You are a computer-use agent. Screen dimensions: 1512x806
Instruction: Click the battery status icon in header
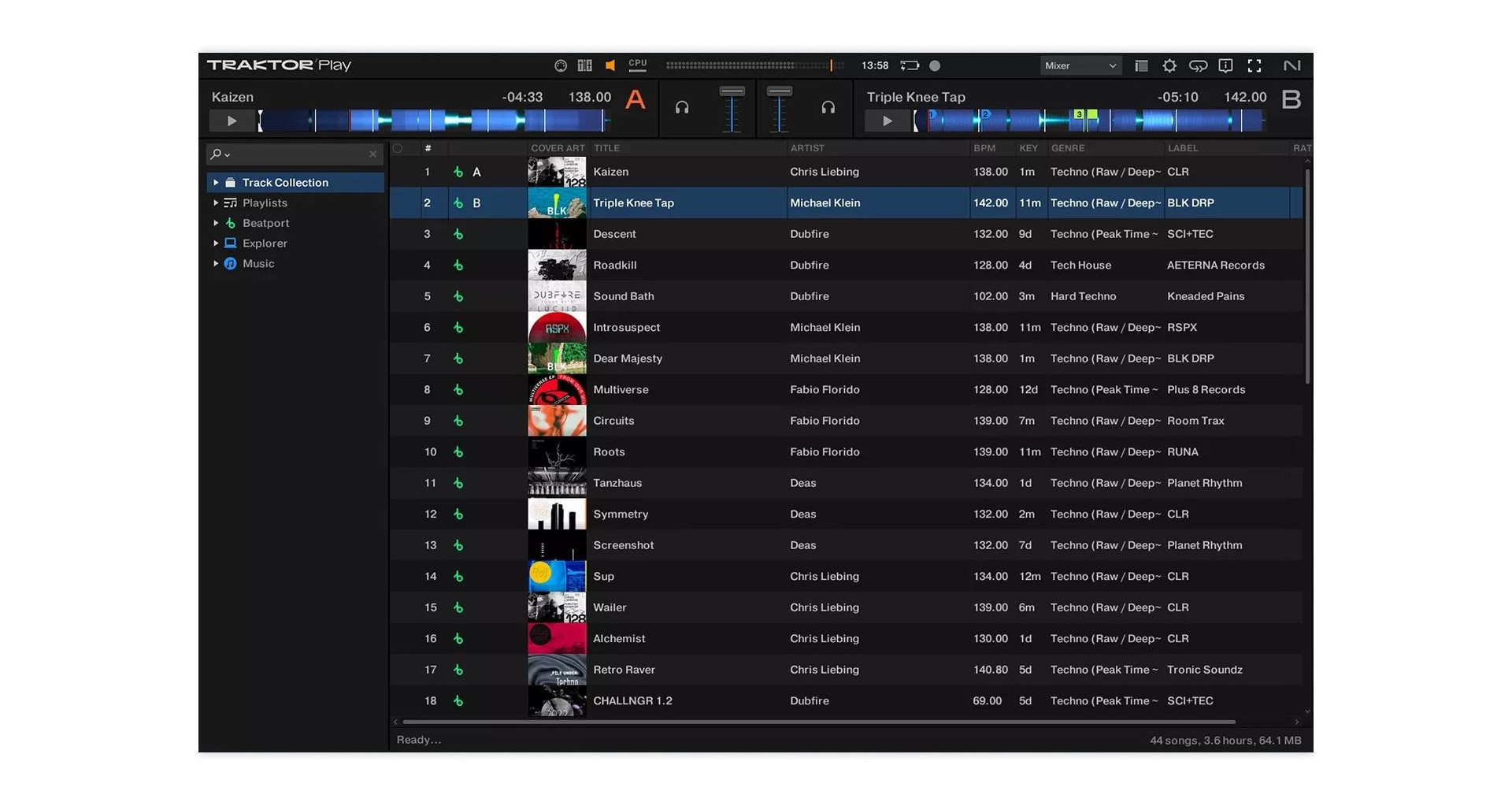click(x=910, y=66)
